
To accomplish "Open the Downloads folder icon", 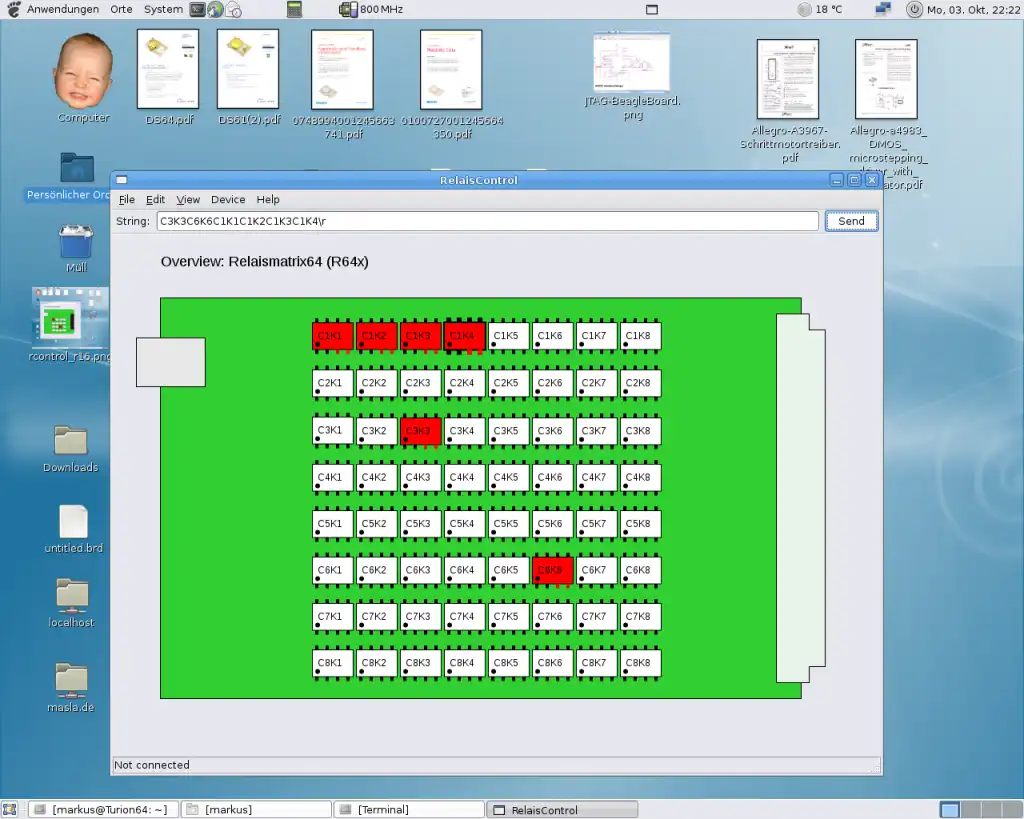I will [x=71, y=449].
